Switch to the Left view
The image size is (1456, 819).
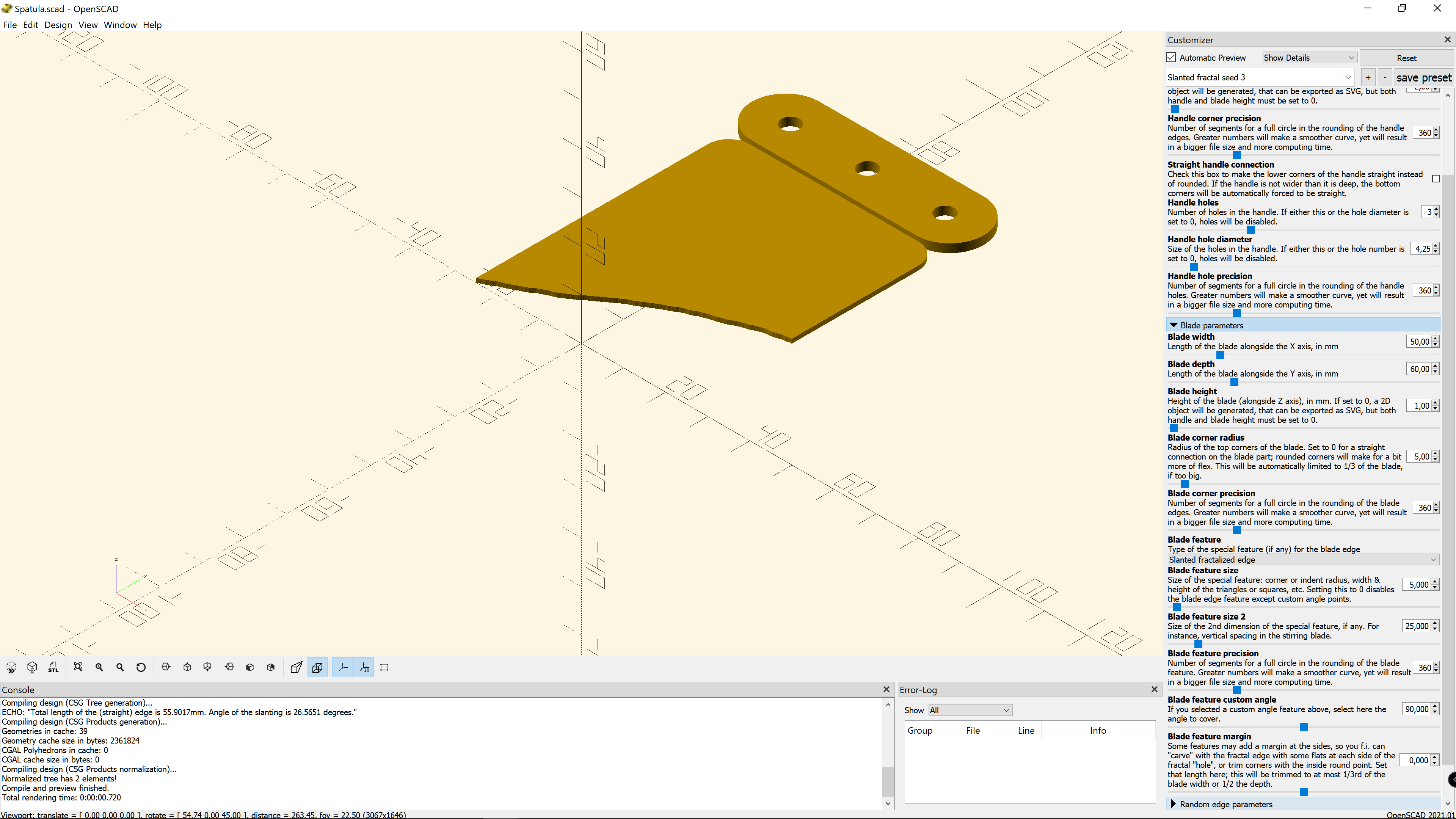point(229,667)
